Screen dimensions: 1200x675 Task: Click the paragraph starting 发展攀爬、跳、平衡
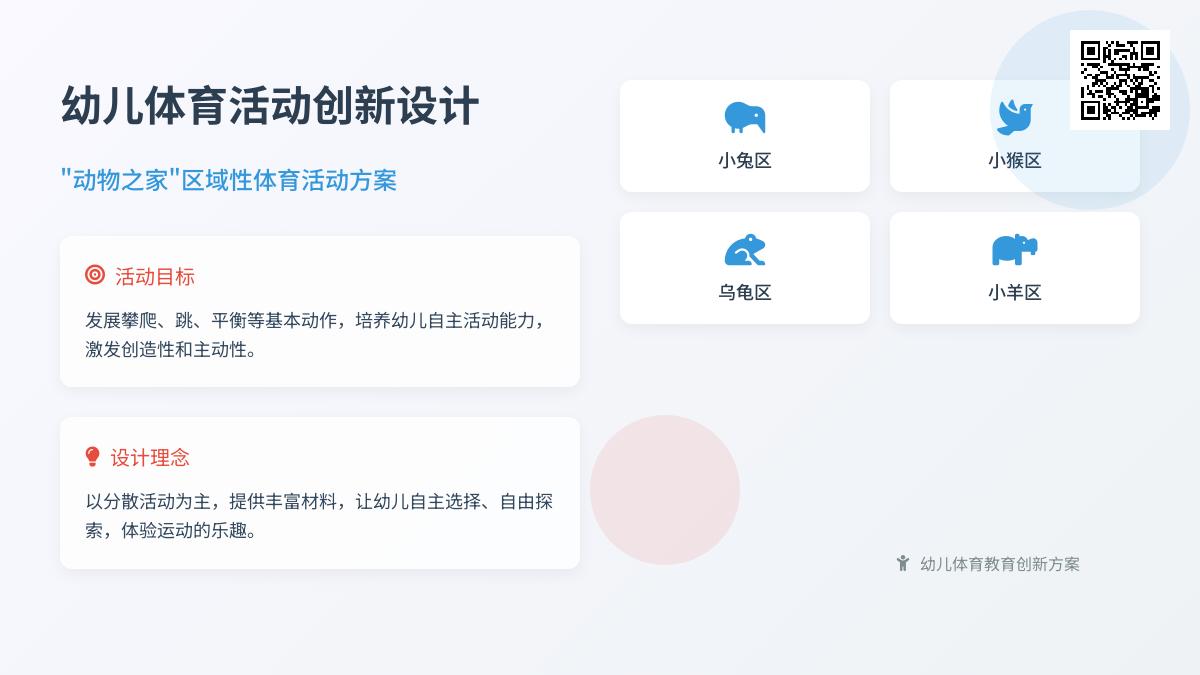pyautogui.click(x=316, y=335)
